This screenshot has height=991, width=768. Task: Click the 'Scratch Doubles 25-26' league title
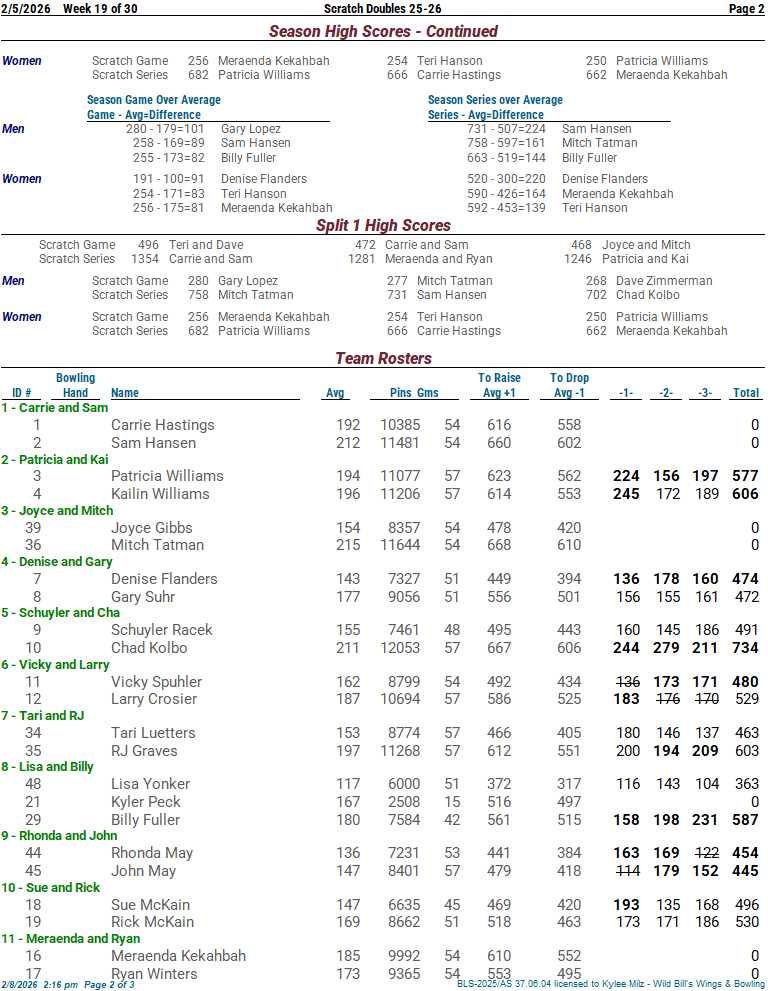coord(382,9)
